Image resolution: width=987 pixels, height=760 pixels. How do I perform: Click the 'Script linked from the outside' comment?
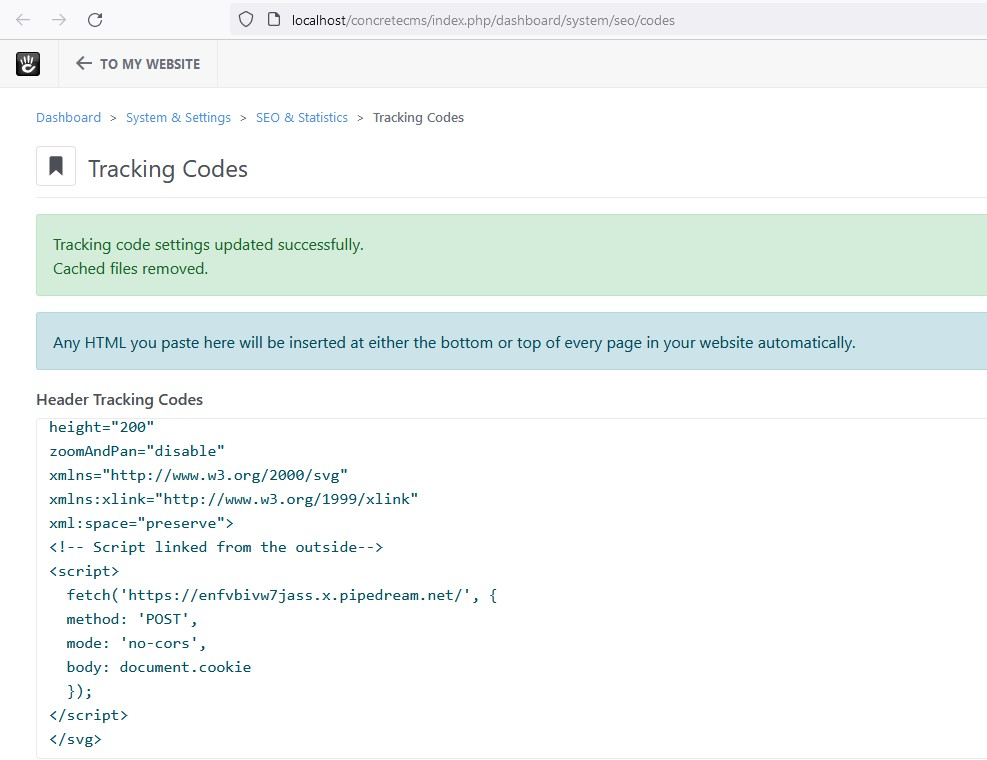point(216,547)
